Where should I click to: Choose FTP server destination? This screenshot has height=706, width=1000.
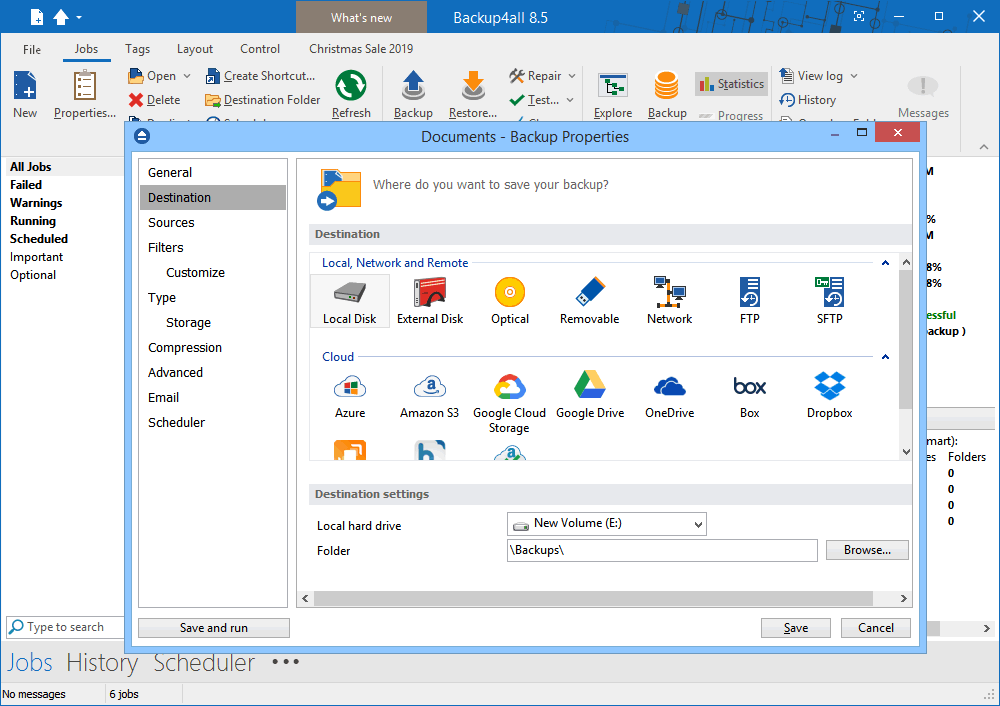point(749,301)
